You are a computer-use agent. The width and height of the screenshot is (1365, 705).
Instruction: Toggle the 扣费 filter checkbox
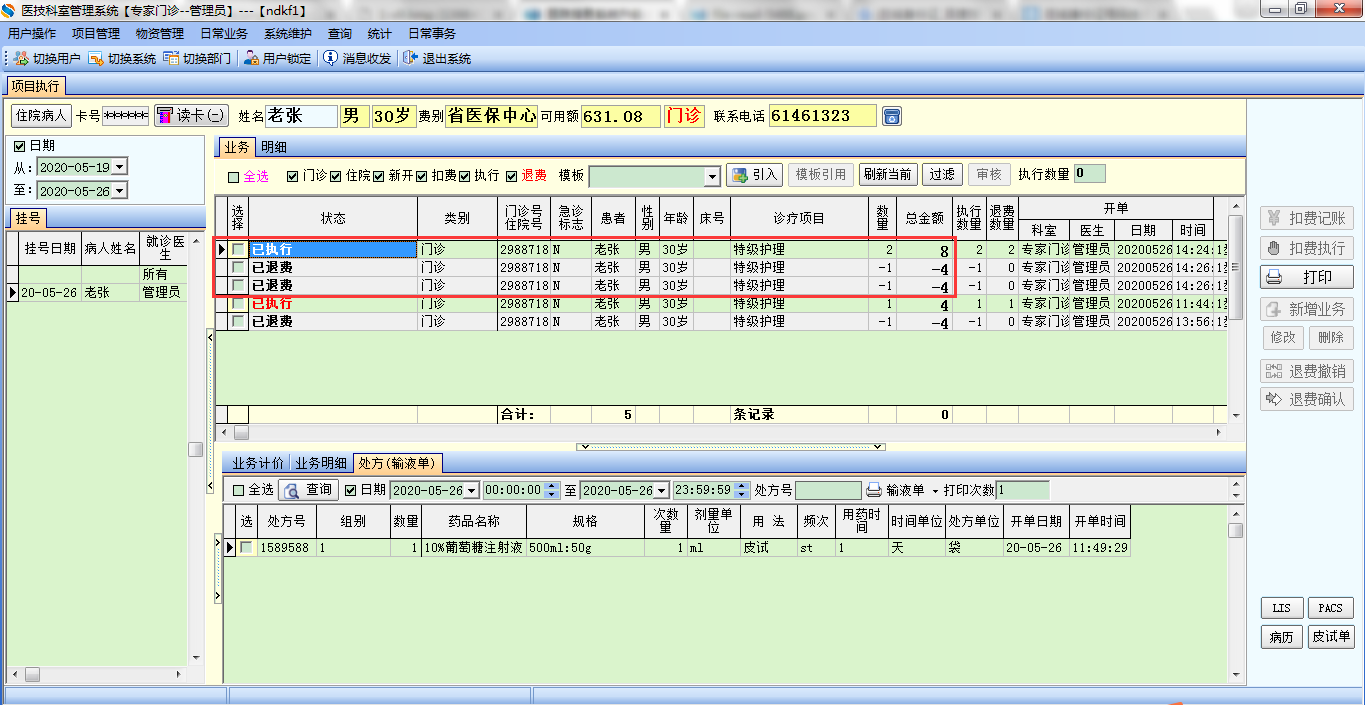coord(422,176)
